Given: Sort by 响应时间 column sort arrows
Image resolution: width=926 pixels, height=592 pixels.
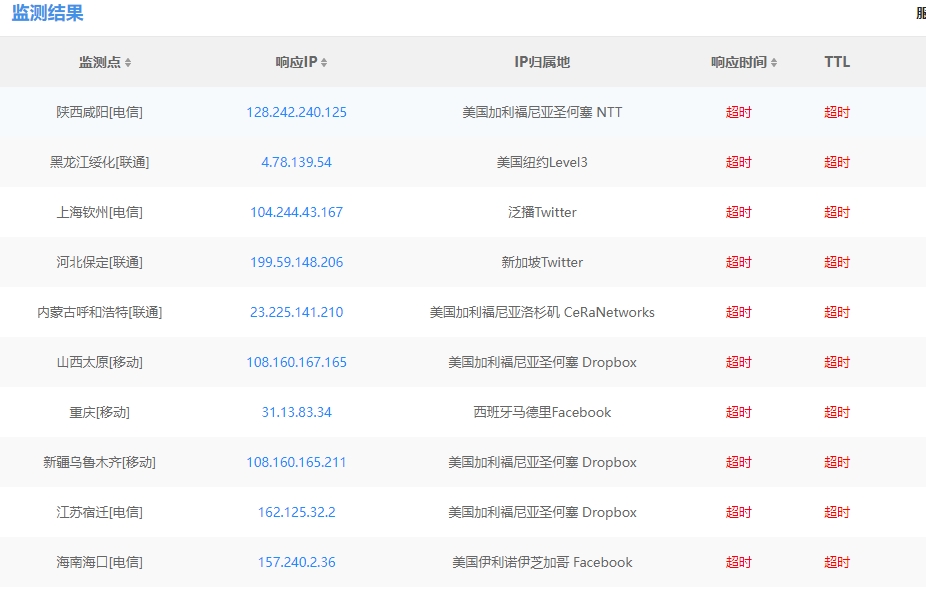Looking at the screenshot, I should click(774, 63).
